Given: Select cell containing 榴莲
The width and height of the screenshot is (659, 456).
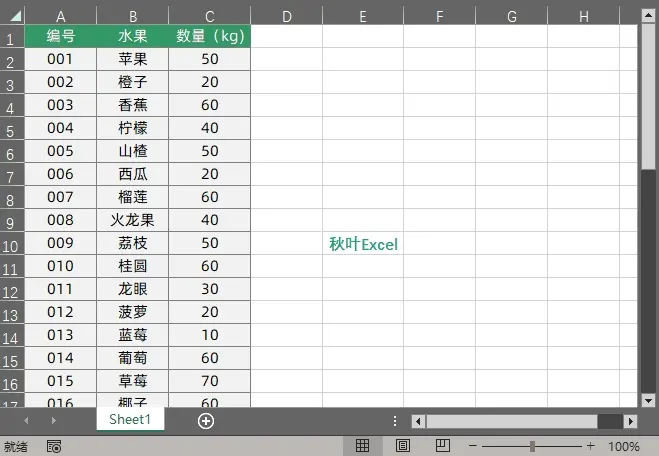Looking at the screenshot, I should pos(133,197).
